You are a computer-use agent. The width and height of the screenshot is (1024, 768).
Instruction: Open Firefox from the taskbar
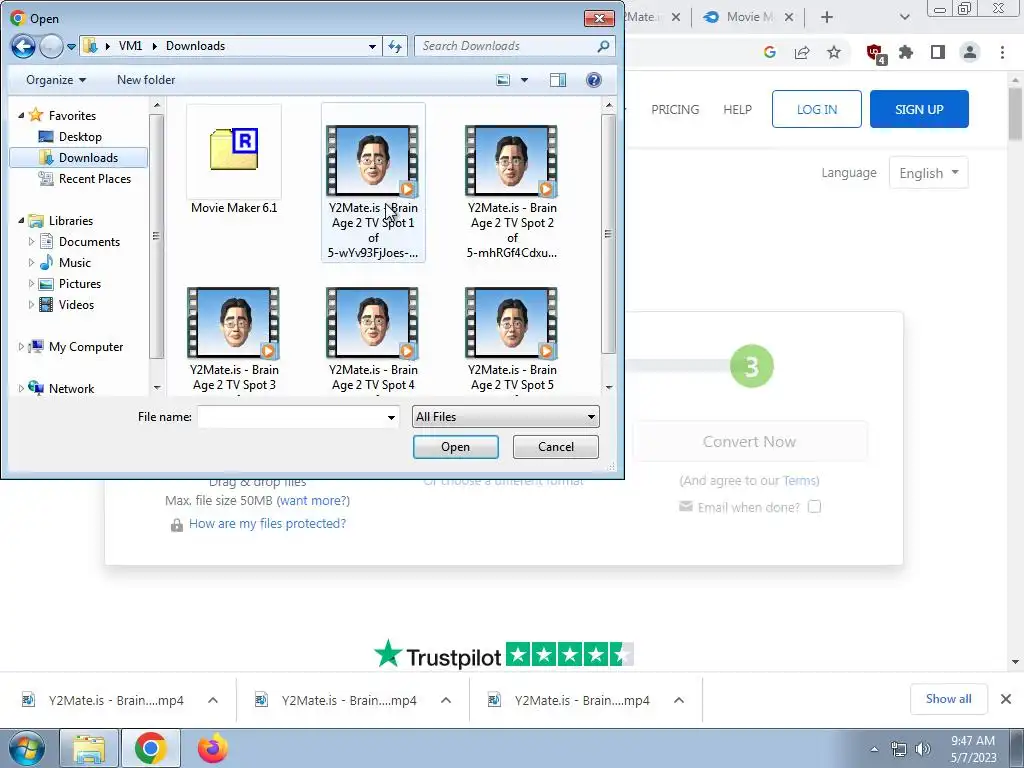(212, 748)
